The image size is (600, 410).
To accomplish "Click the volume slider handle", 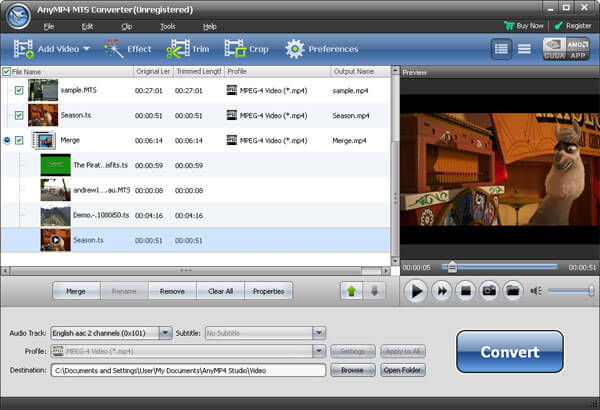I will (591, 291).
